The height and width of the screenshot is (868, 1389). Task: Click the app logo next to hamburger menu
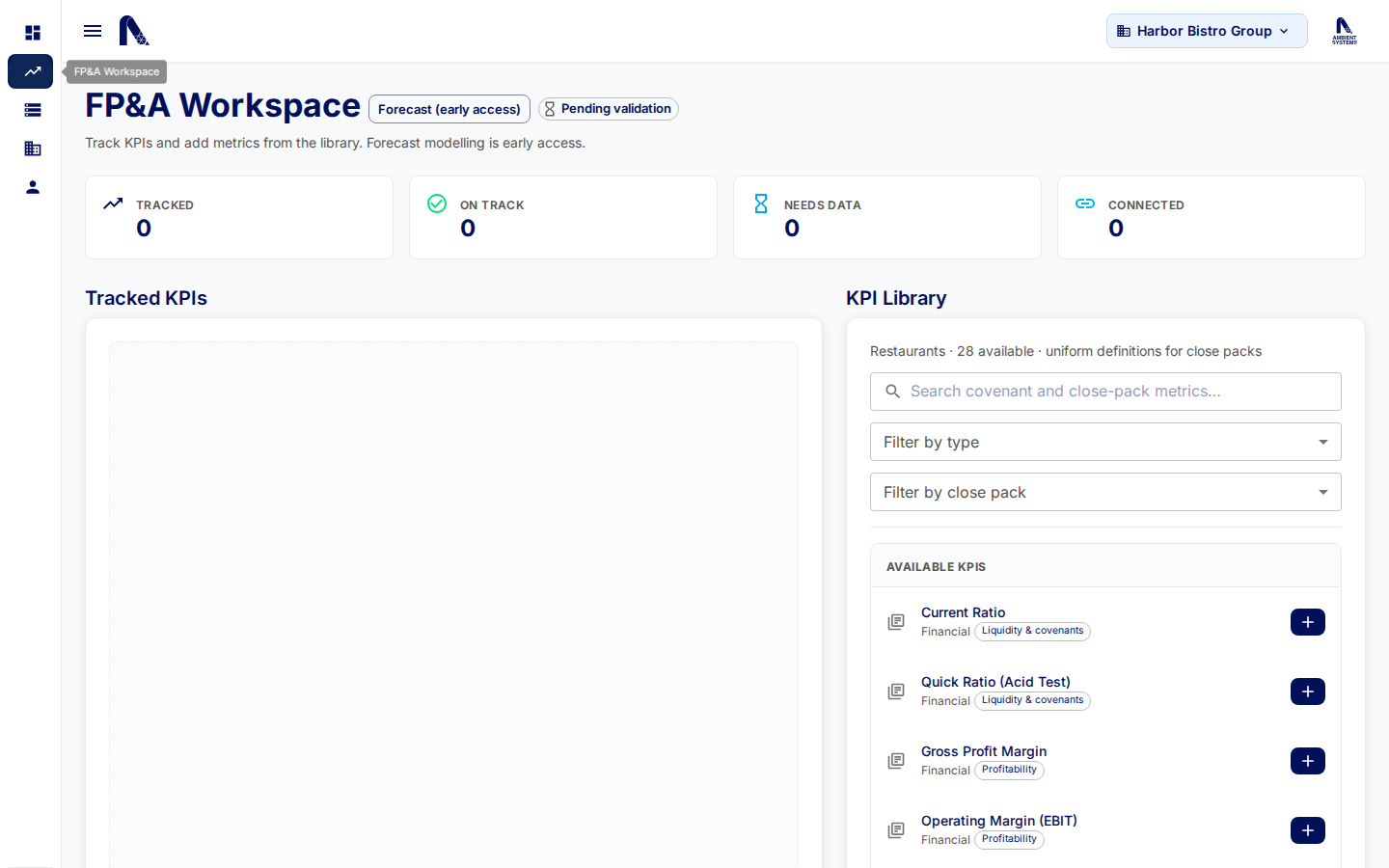coord(134,31)
